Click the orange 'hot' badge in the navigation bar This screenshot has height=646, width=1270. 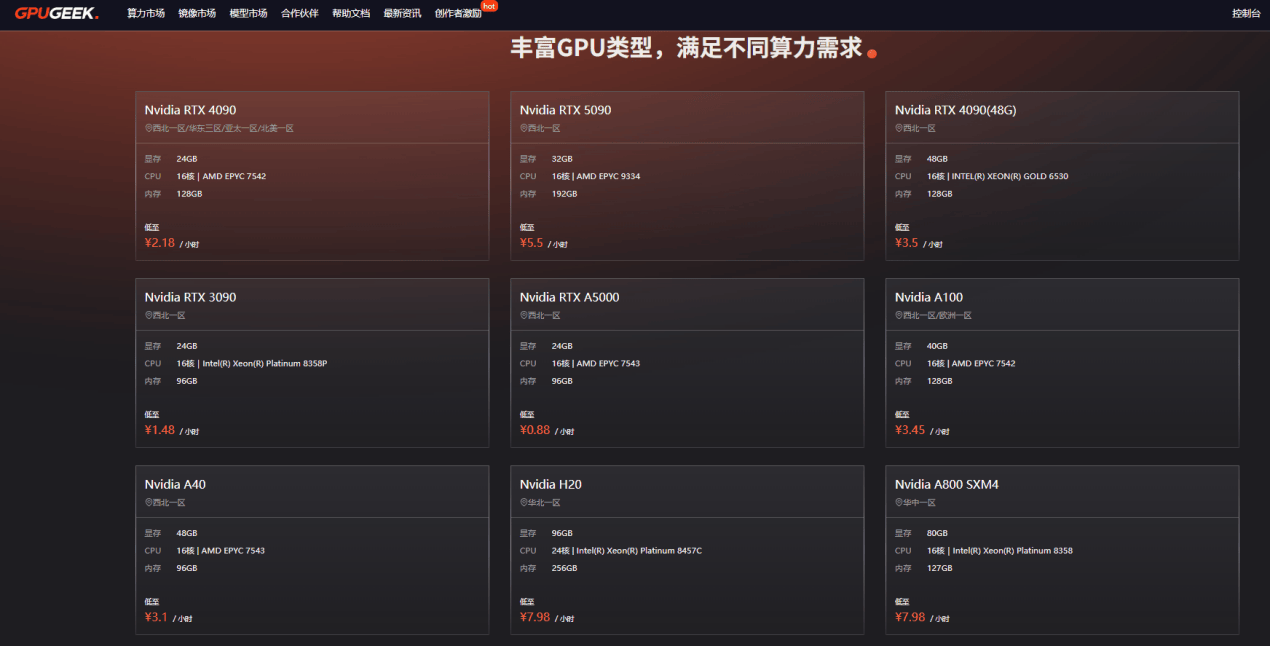click(488, 6)
